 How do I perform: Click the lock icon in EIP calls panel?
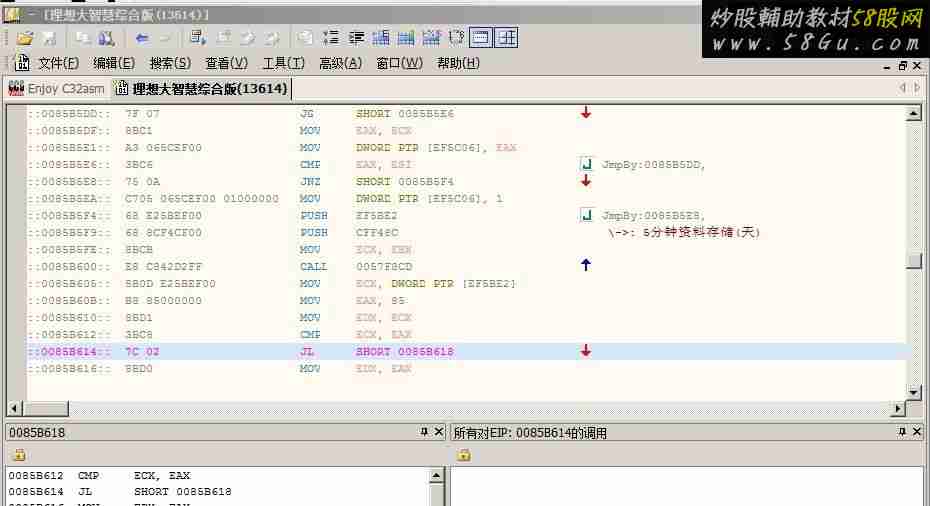click(464, 455)
